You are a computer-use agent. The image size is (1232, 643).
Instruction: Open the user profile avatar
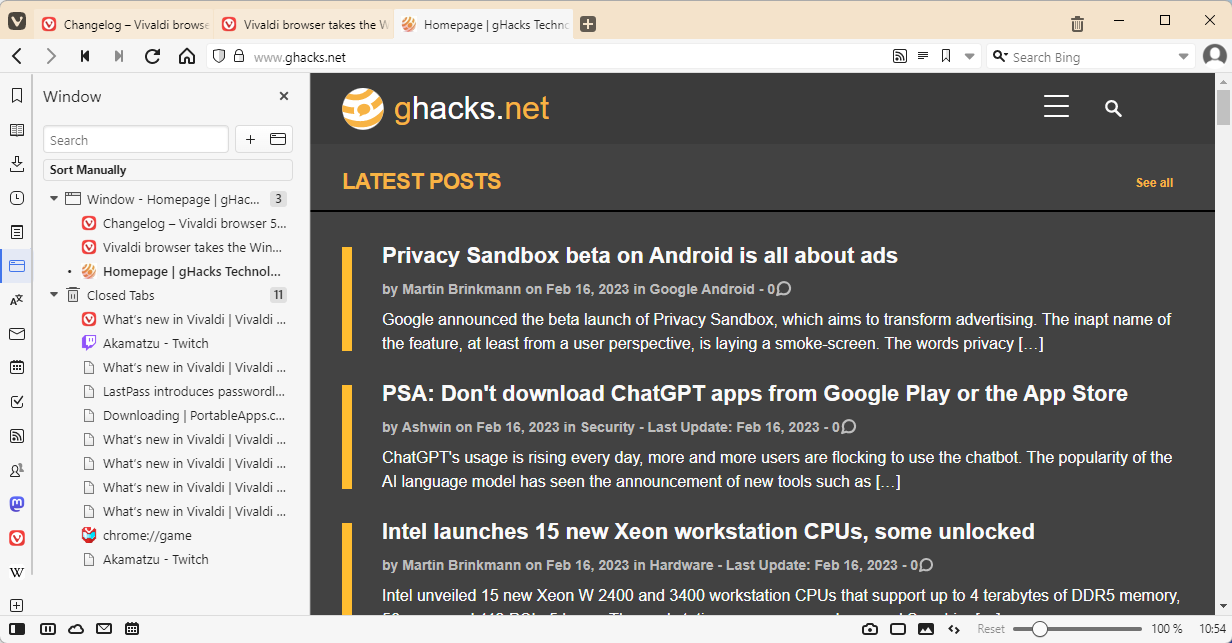tap(1215, 56)
